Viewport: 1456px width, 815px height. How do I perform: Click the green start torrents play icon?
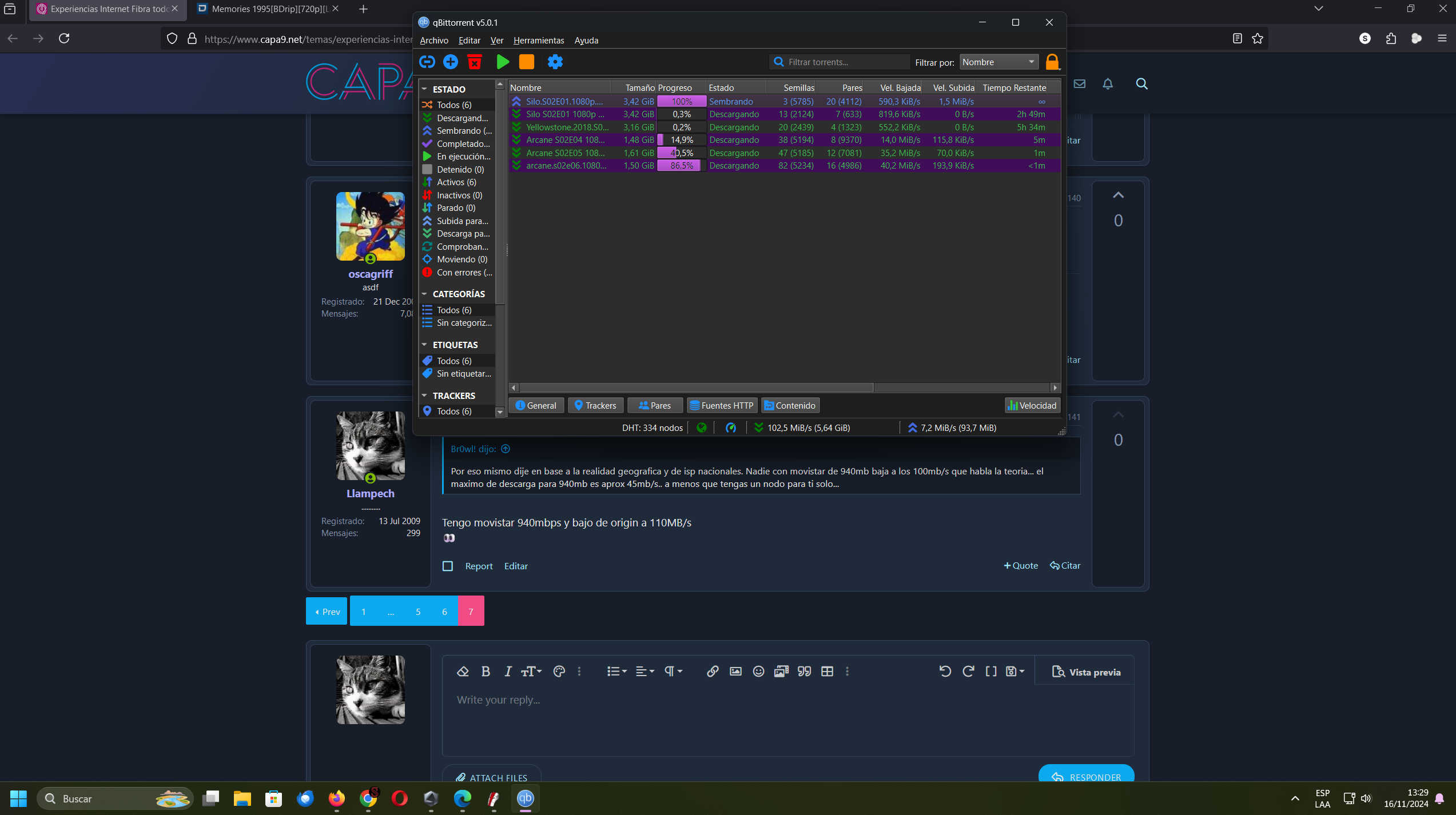[503, 62]
